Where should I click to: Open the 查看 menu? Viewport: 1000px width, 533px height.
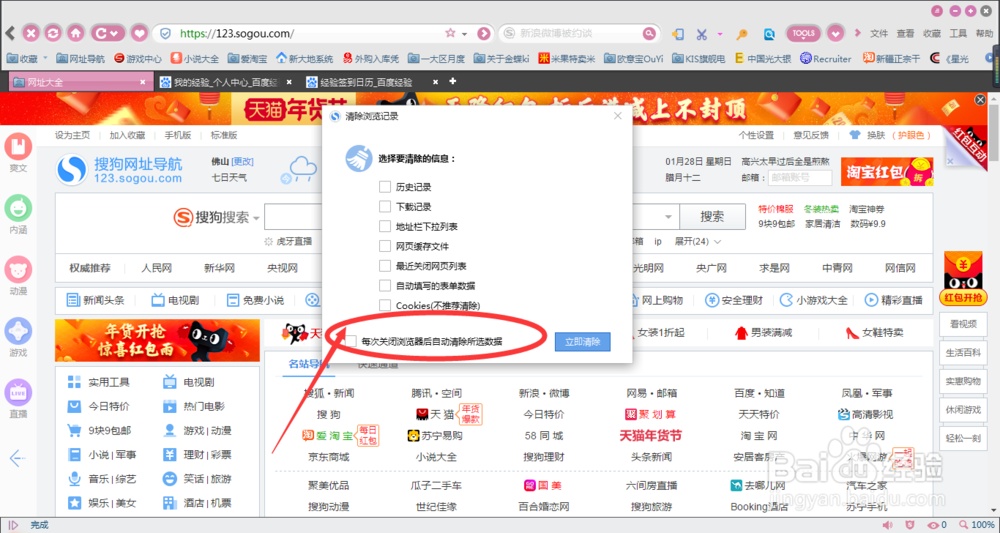(x=905, y=34)
